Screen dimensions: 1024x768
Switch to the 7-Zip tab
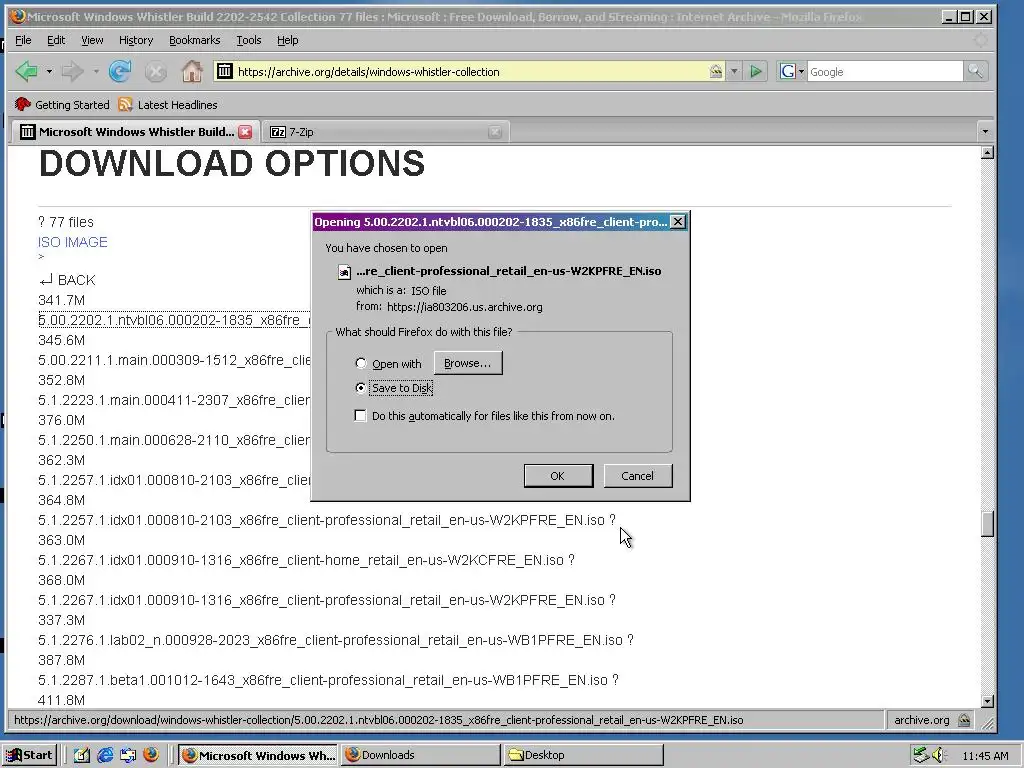pyautogui.click(x=387, y=132)
